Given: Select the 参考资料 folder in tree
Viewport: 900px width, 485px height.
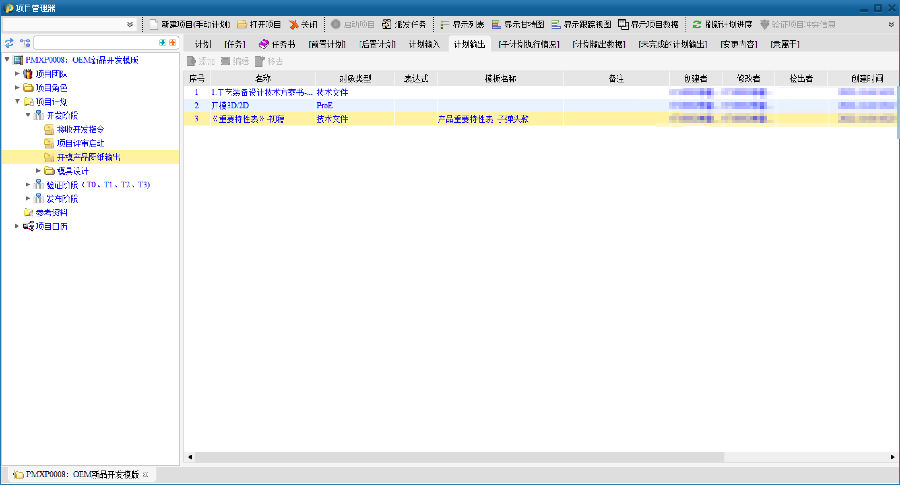Looking at the screenshot, I should point(52,212).
